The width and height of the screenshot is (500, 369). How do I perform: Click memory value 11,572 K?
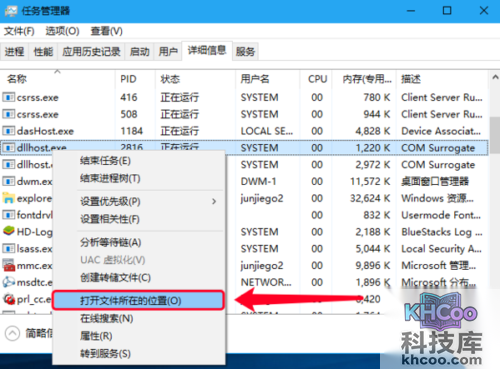pos(370,181)
